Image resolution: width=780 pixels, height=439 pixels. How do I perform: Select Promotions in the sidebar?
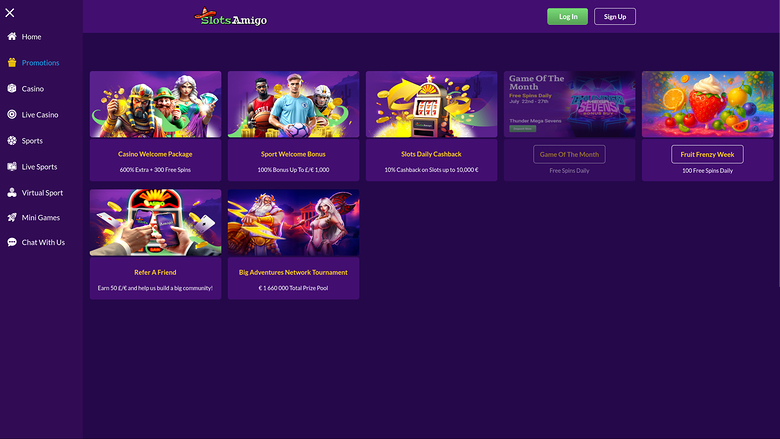[41, 63]
